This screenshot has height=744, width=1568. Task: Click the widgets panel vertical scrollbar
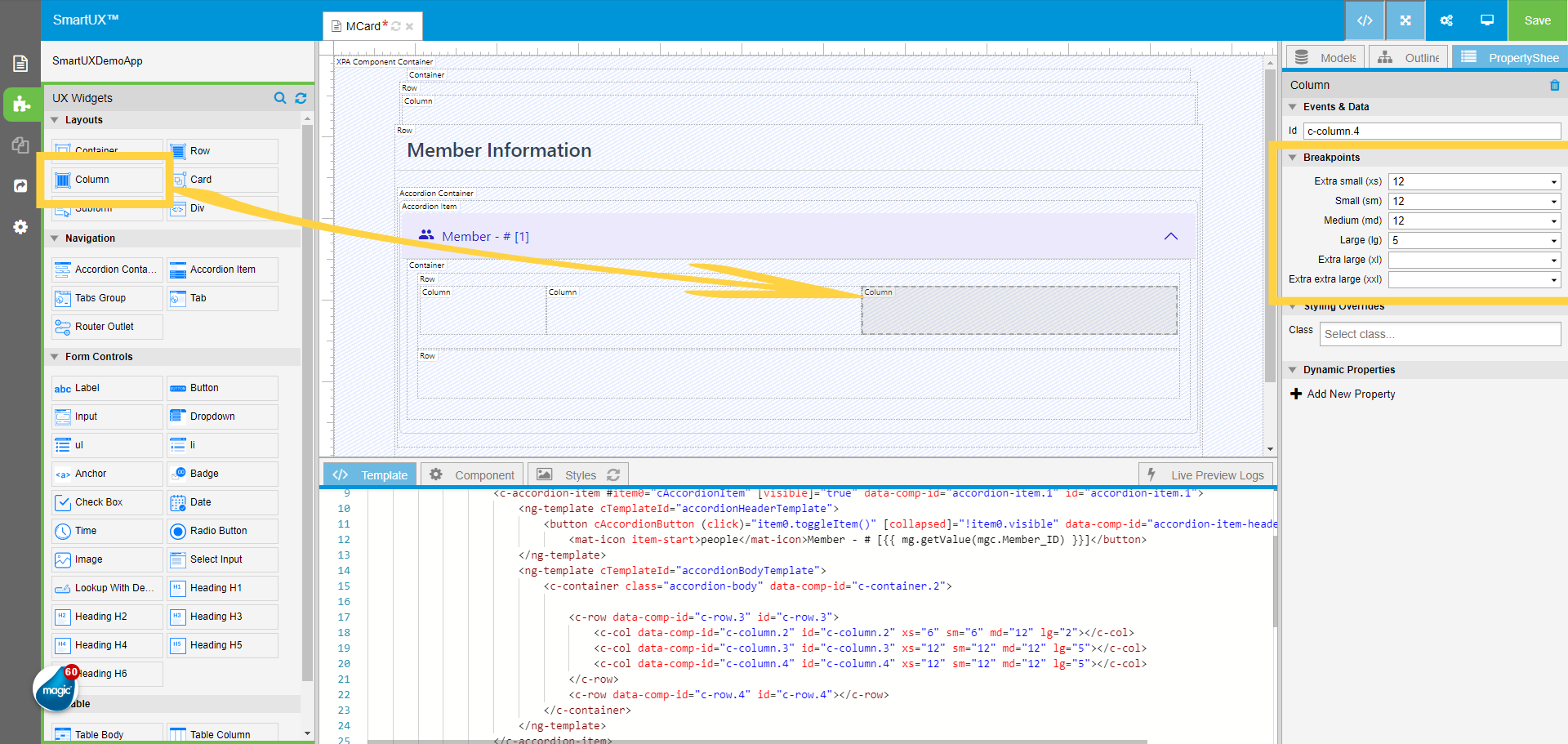[x=307, y=408]
